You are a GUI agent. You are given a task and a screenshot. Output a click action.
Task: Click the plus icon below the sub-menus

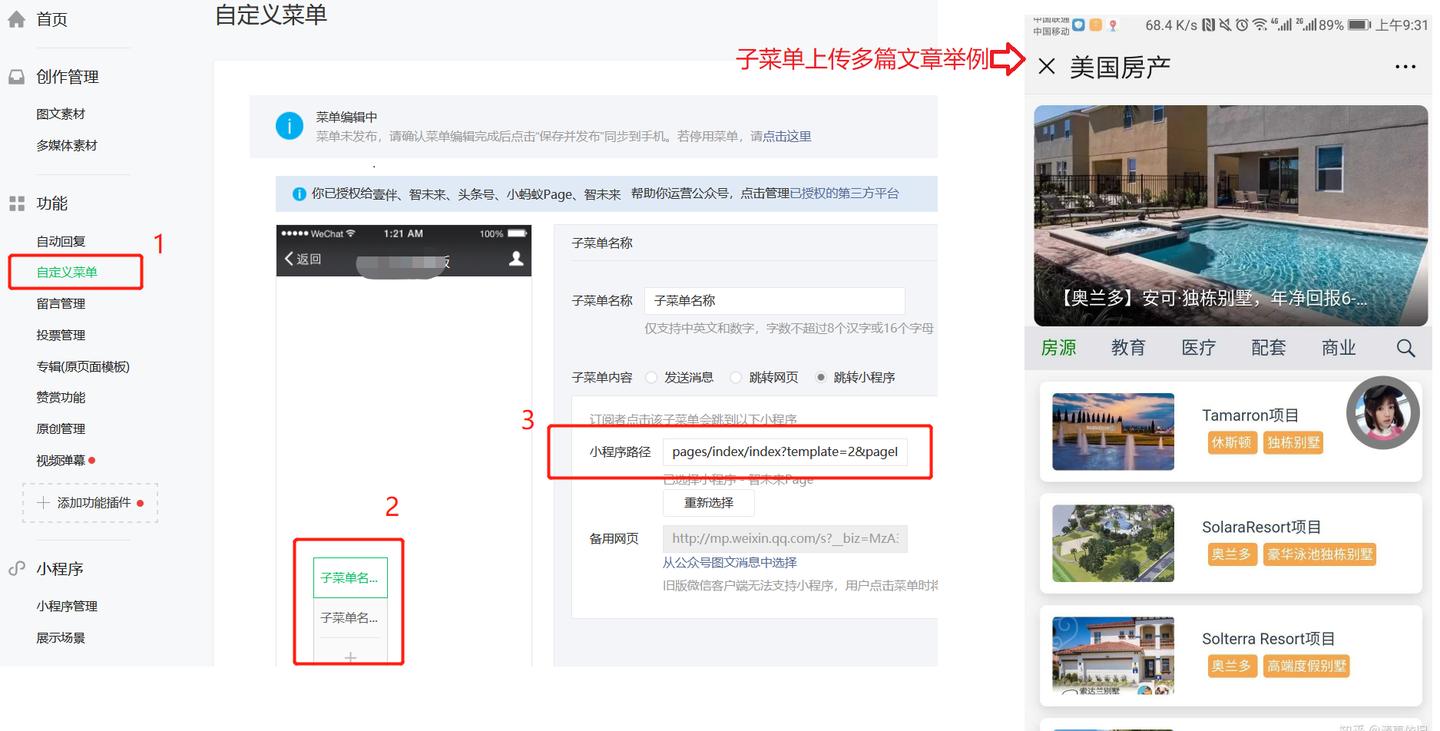(350, 657)
